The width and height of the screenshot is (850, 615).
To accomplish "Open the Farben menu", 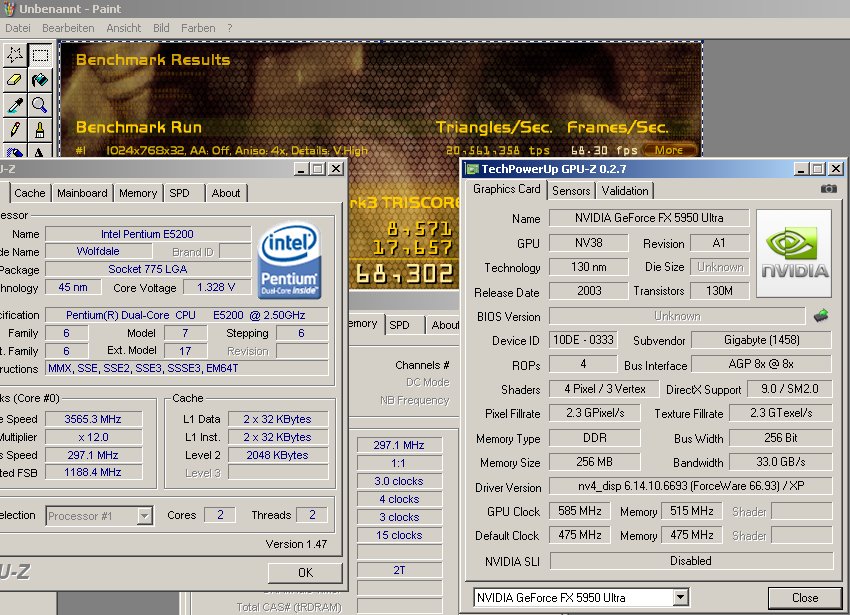I will (x=198, y=28).
